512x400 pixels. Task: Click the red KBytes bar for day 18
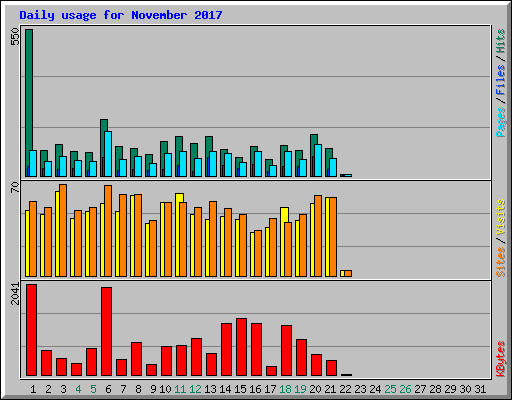click(x=286, y=351)
